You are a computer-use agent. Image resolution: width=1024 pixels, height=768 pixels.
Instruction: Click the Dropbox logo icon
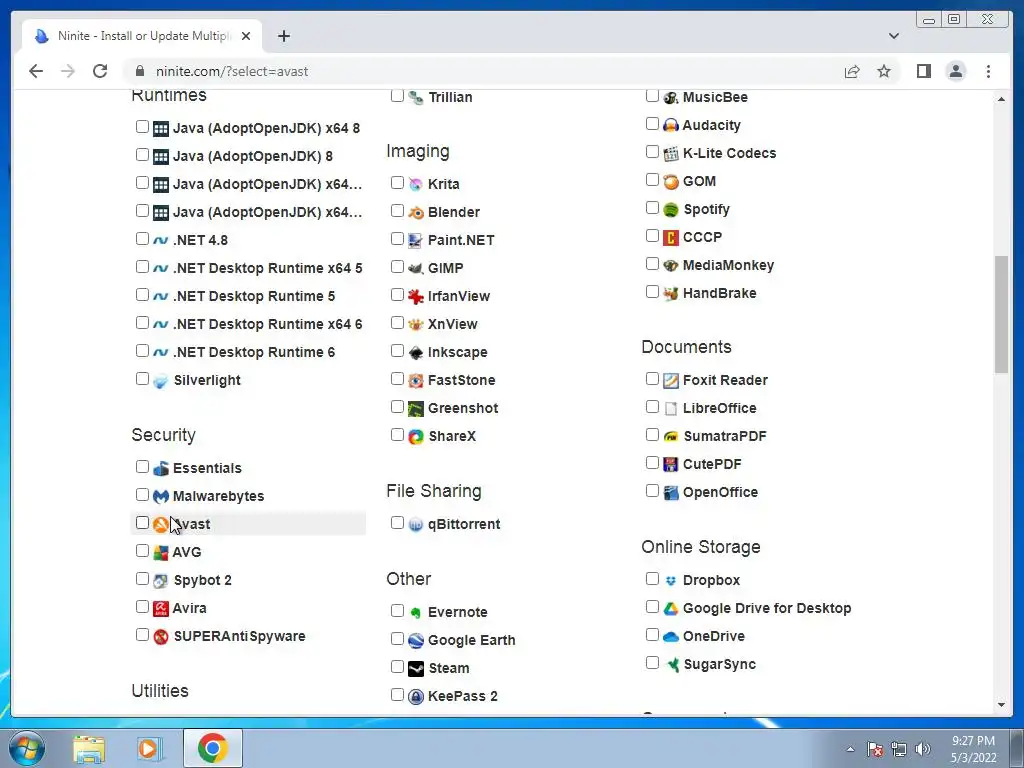tap(671, 581)
